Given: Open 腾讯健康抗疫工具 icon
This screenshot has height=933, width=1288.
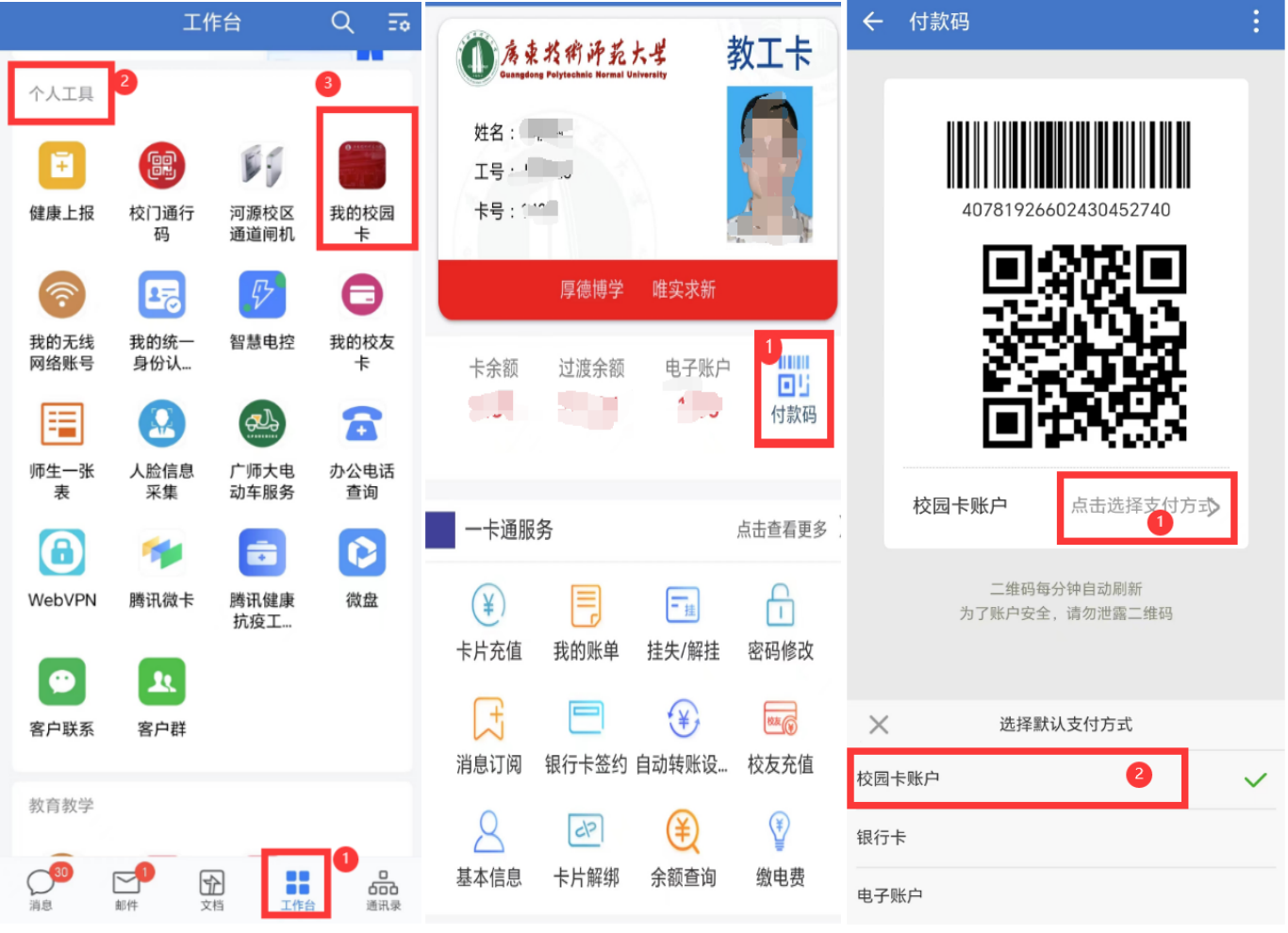Looking at the screenshot, I should (262, 552).
